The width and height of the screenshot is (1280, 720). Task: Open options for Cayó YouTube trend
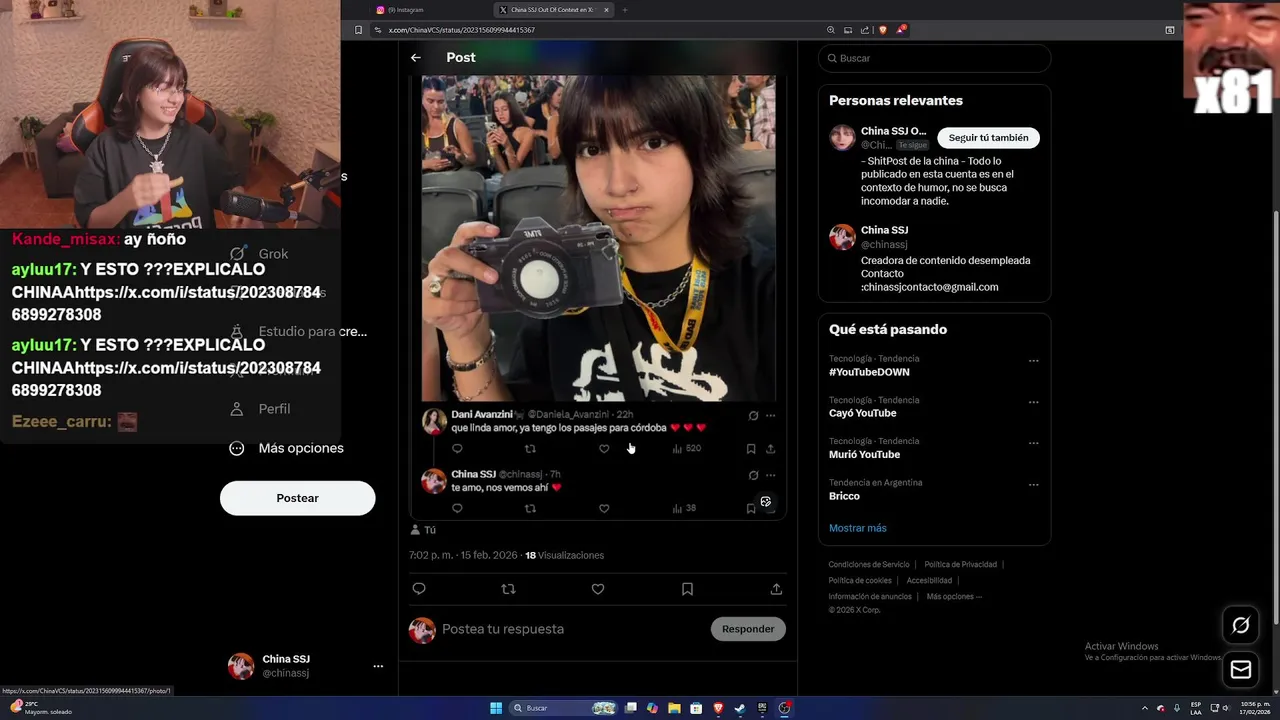point(1034,402)
